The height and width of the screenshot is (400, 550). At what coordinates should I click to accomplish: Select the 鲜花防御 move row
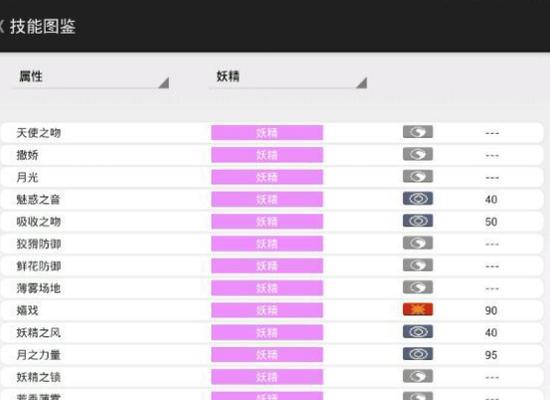tap(272, 266)
